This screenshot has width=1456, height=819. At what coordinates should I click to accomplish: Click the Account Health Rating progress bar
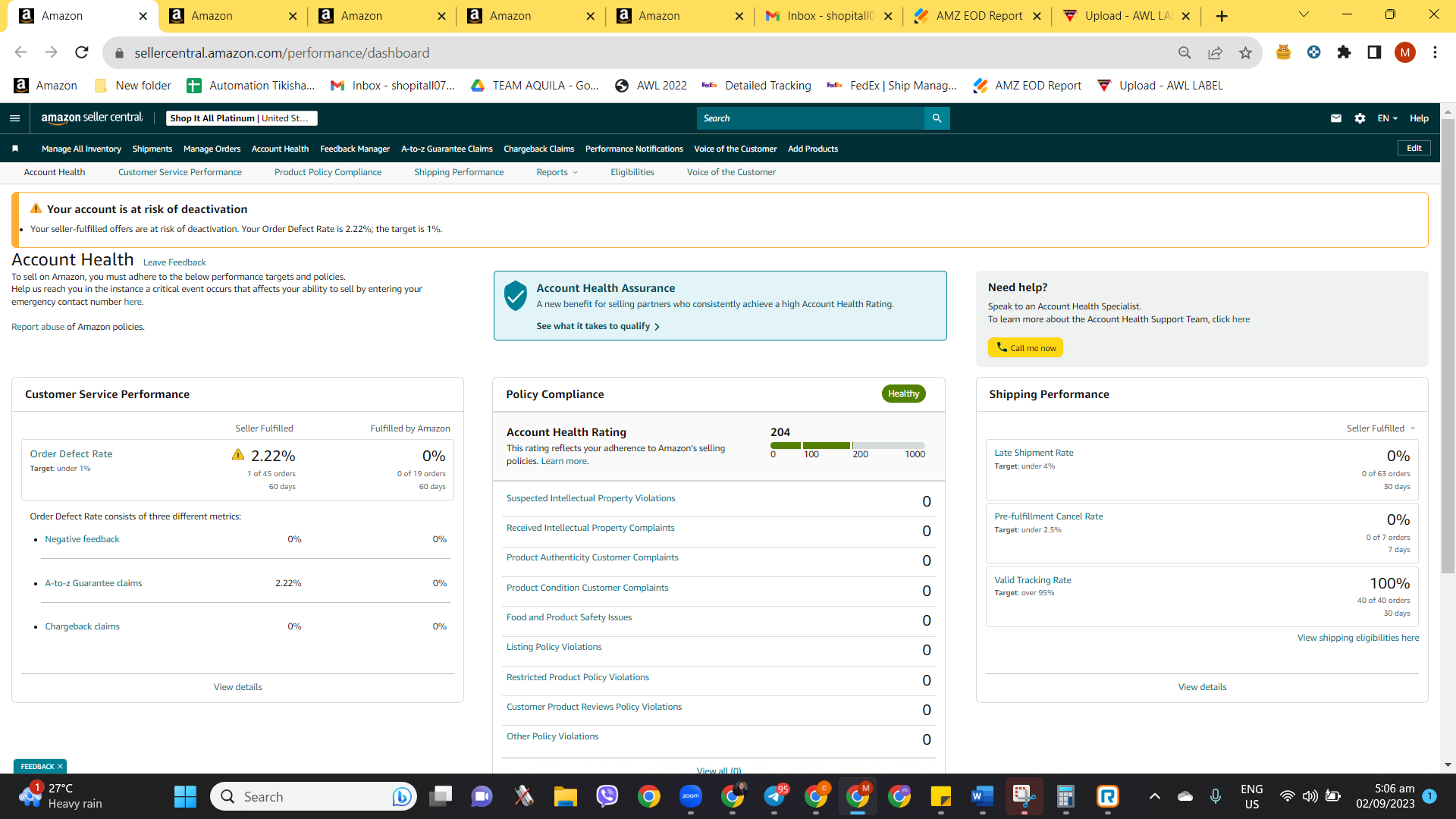pyautogui.click(x=848, y=445)
